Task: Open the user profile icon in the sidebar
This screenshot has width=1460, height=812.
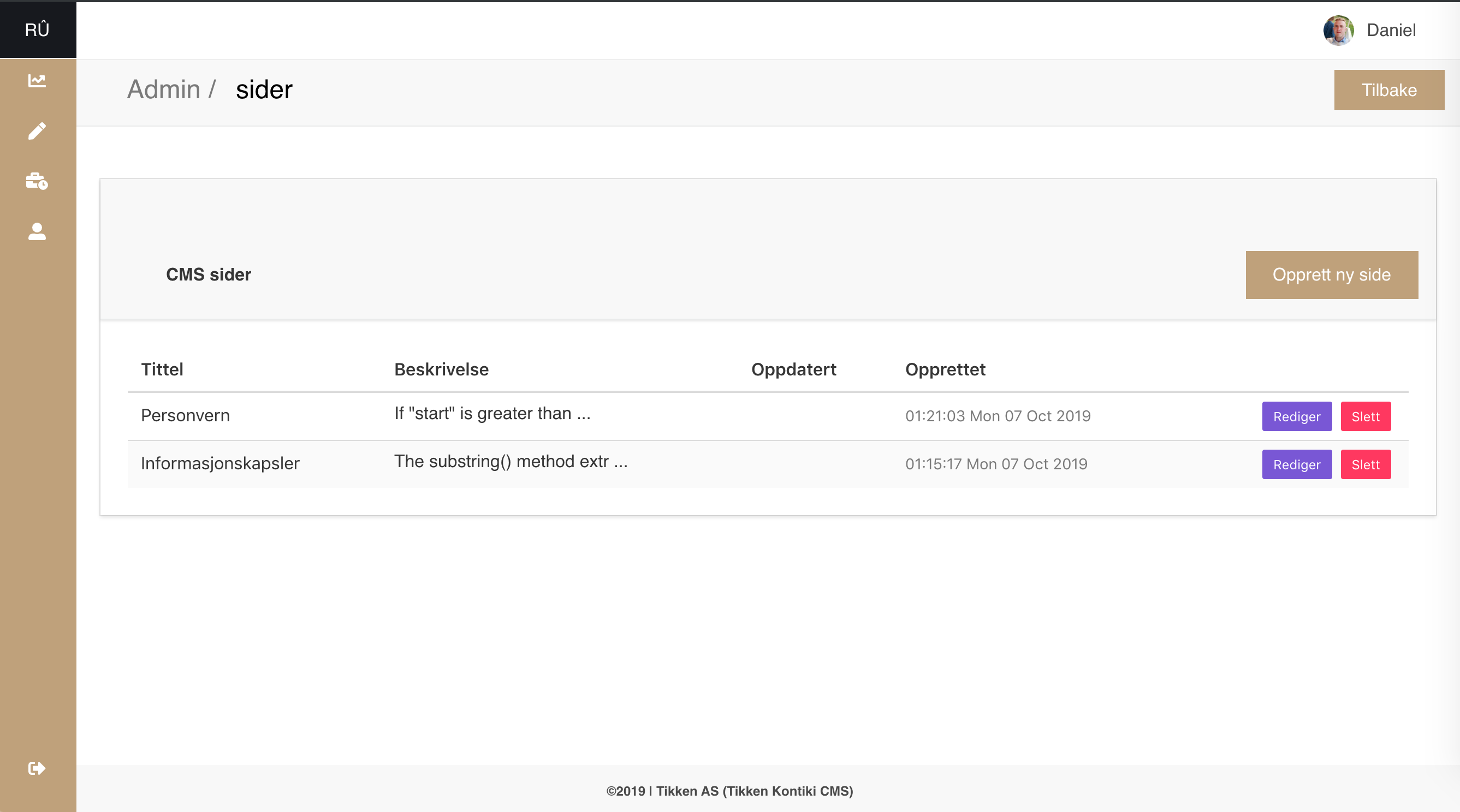Action: [x=38, y=232]
